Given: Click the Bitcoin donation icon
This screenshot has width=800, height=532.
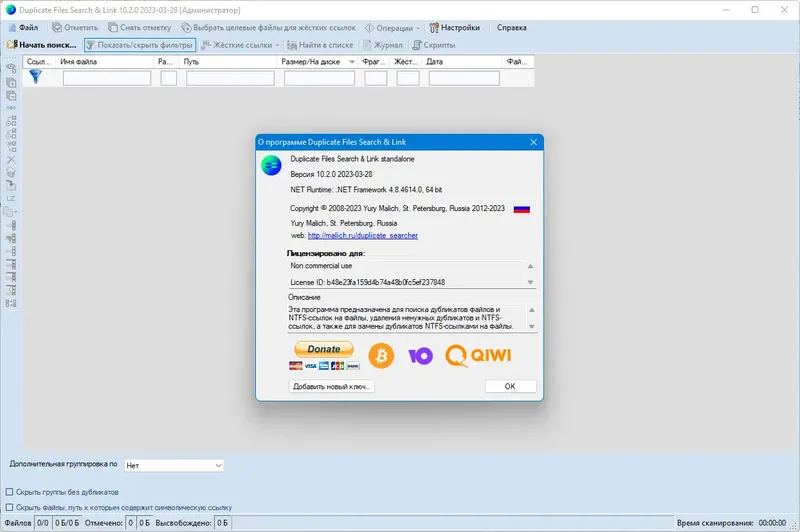Looking at the screenshot, I should coord(381,356).
